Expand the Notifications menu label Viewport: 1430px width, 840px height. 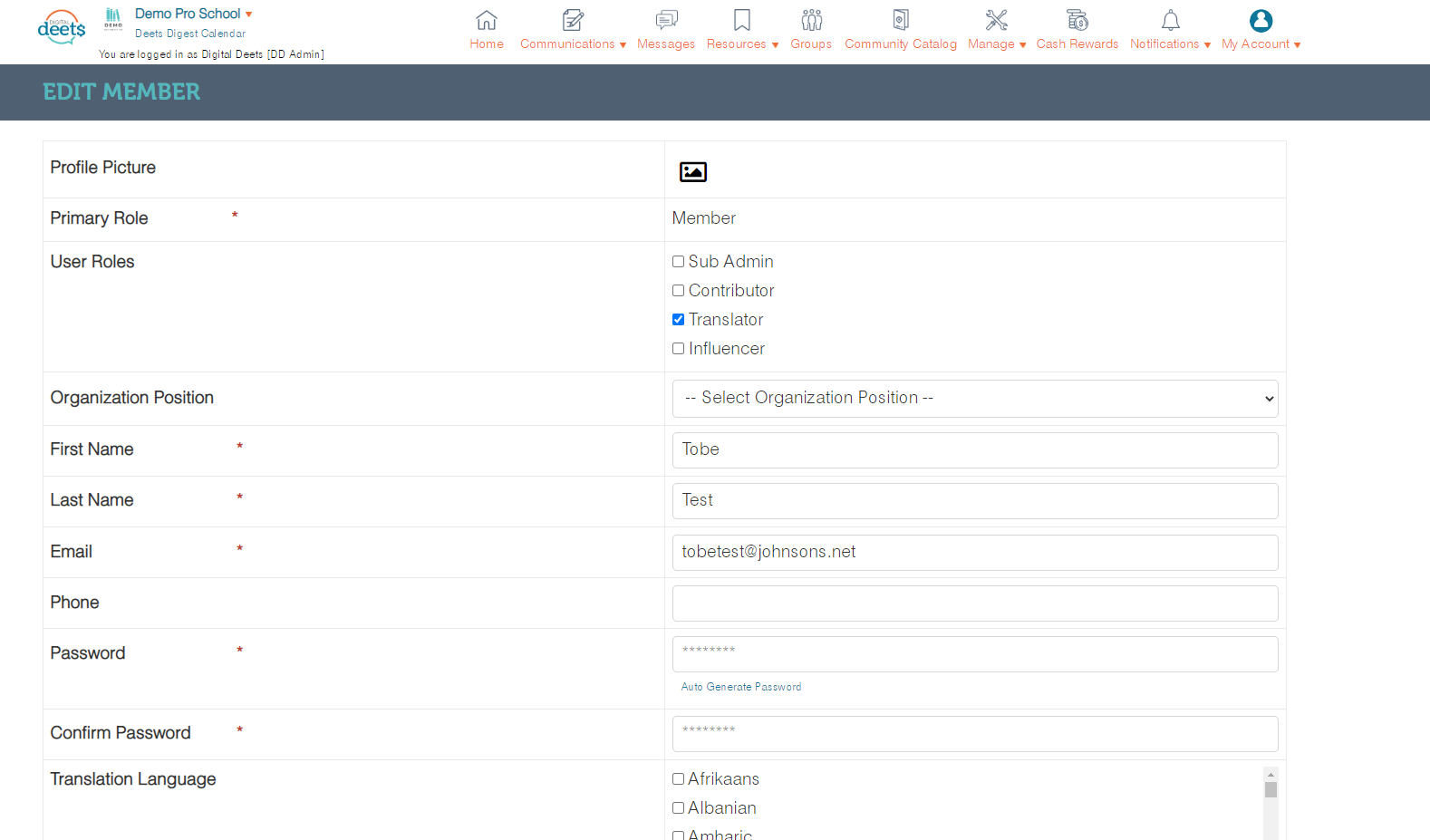click(1170, 44)
